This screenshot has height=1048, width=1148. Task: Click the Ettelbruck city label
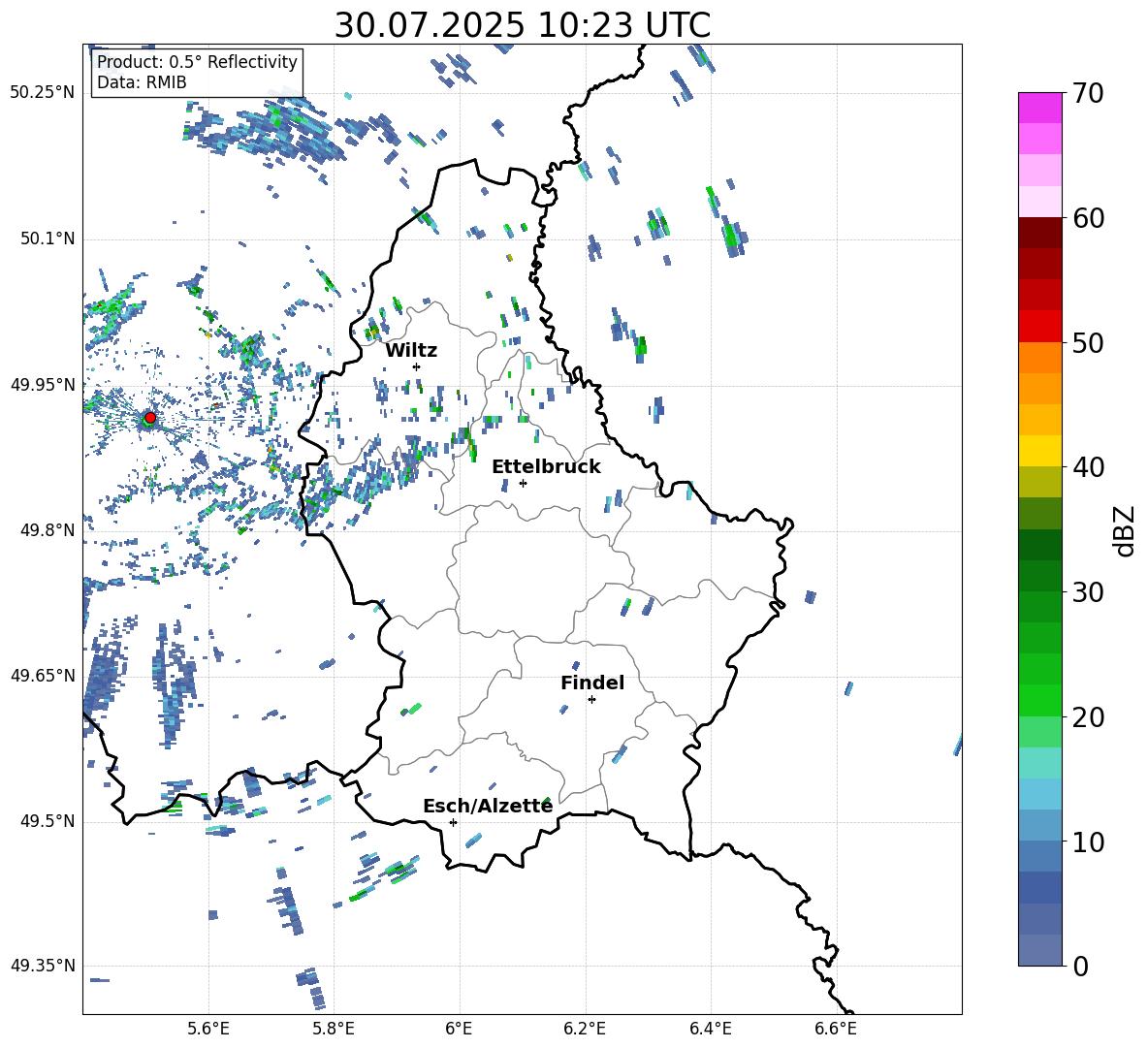[546, 467]
